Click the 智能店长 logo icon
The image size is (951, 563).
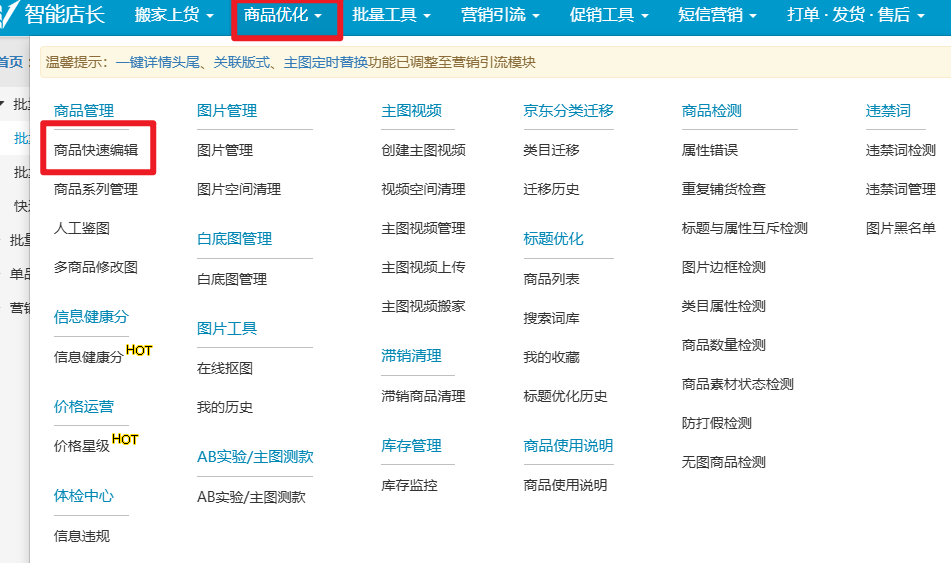point(10,15)
